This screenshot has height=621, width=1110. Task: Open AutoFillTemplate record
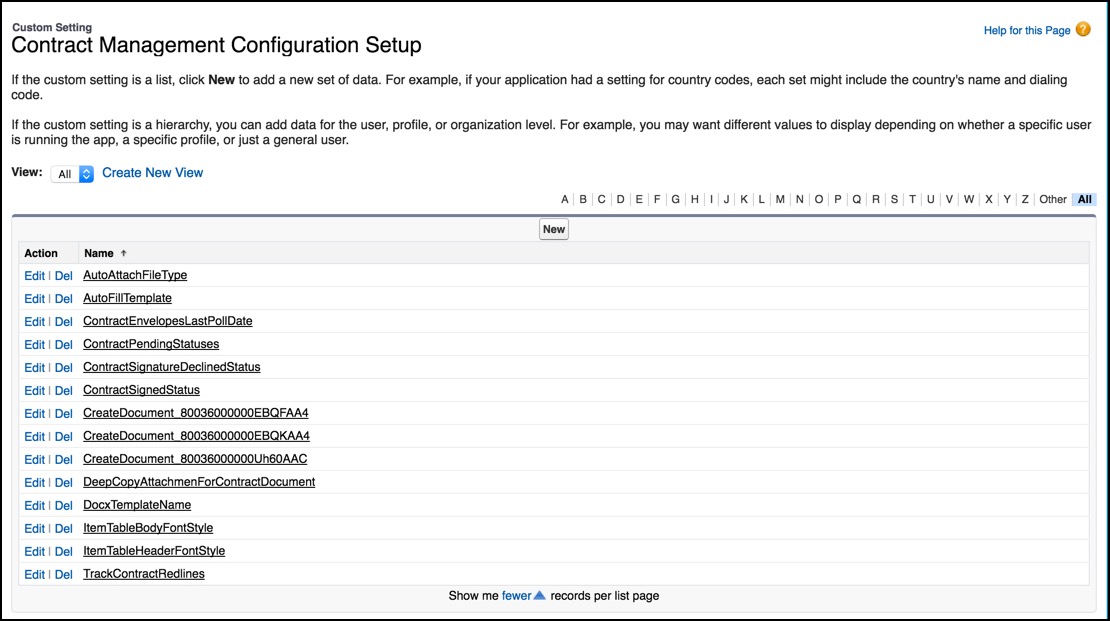click(127, 298)
